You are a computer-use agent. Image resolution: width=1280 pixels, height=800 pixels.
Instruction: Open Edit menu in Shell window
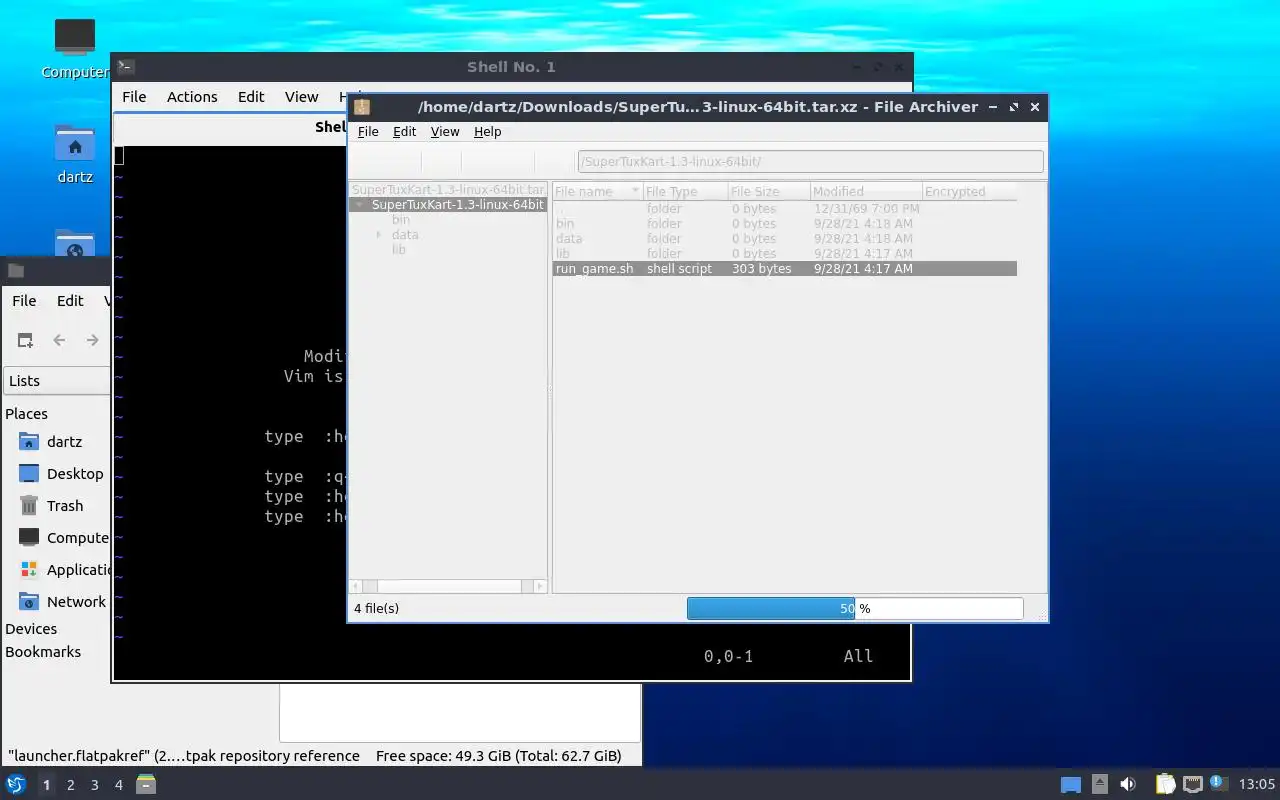[x=251, y=97]
